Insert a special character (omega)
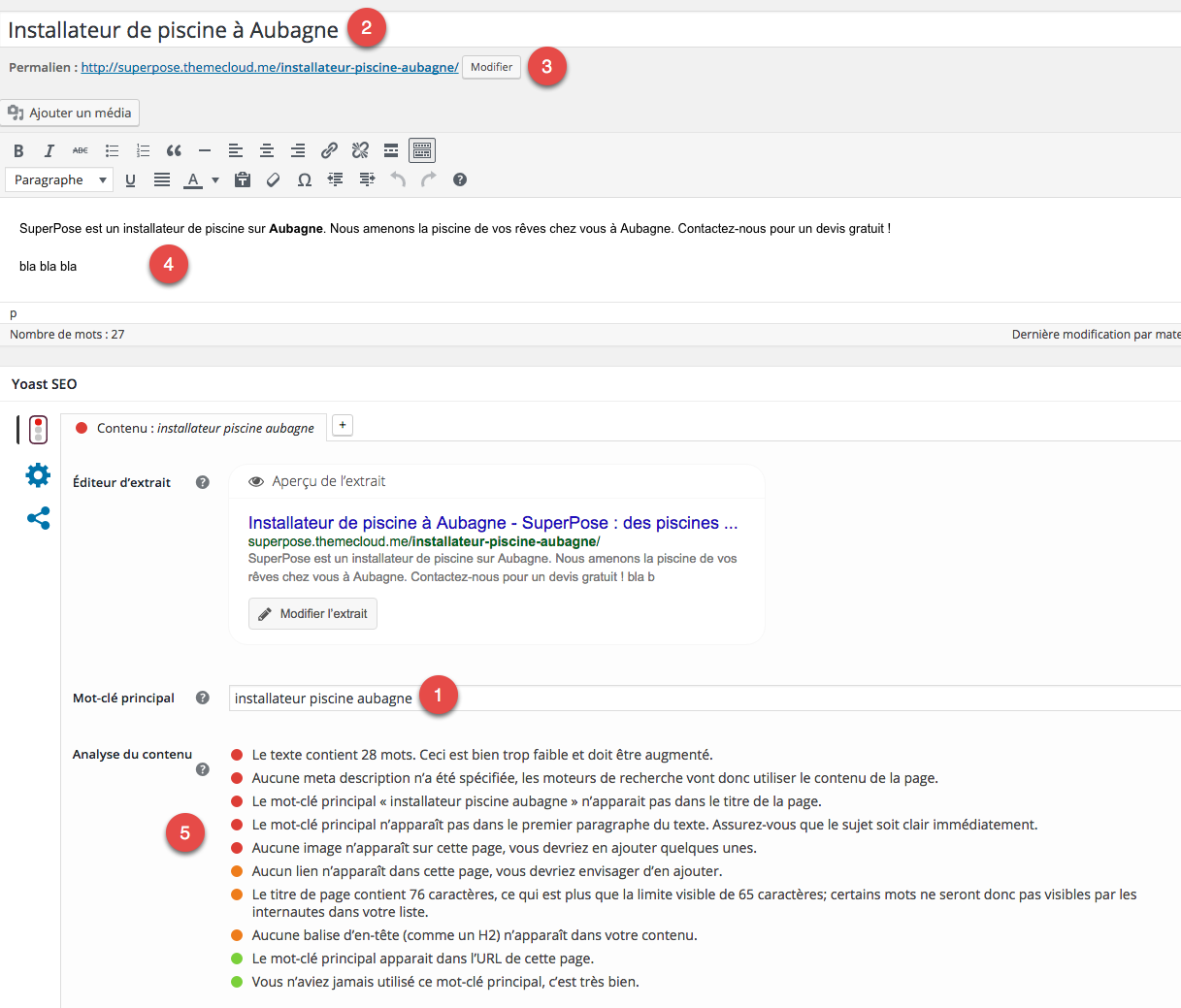 coord(305,179)
